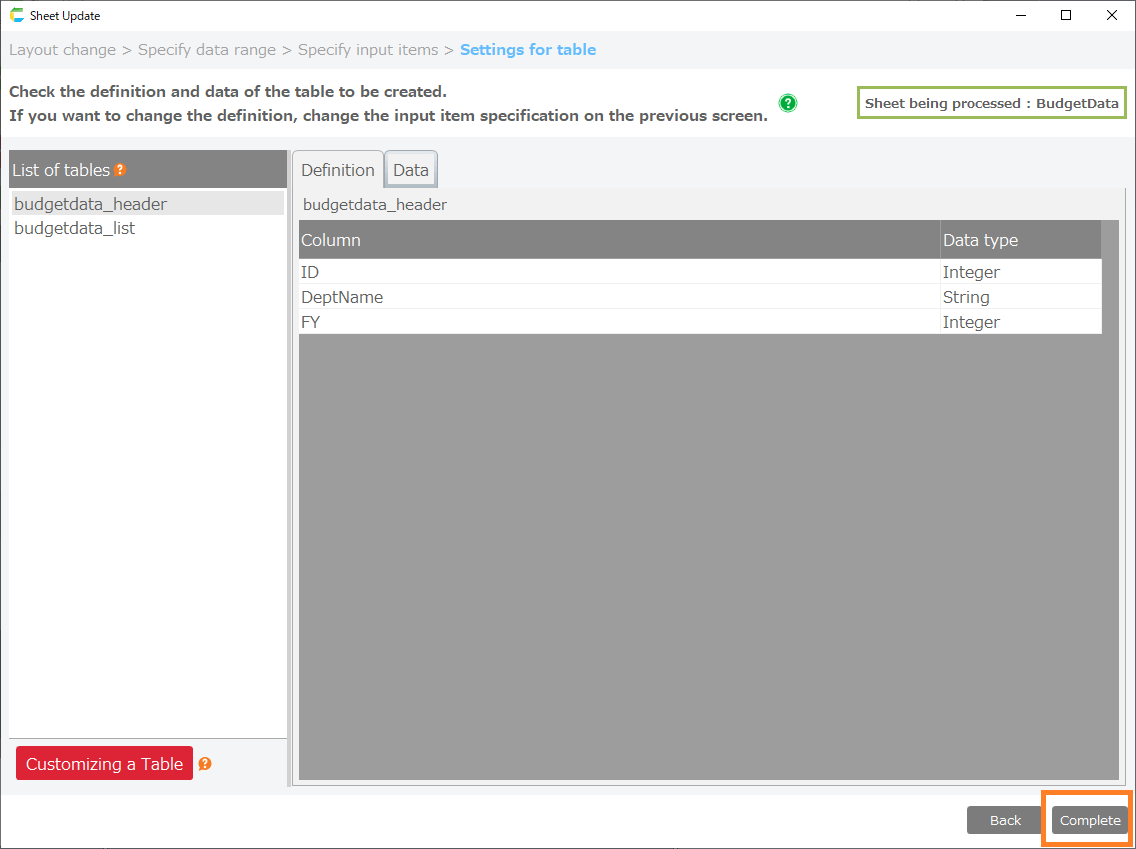Image resolution: width=1136 pixels, height=849 pixels.
Task: Click the orange help icon beside Customizing a Table
Action: click(x=205, y=764)
